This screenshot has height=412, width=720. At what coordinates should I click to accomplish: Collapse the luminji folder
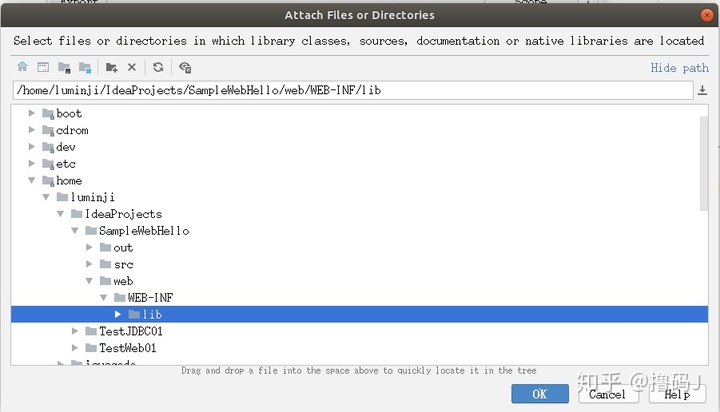[x=46, y=197]
